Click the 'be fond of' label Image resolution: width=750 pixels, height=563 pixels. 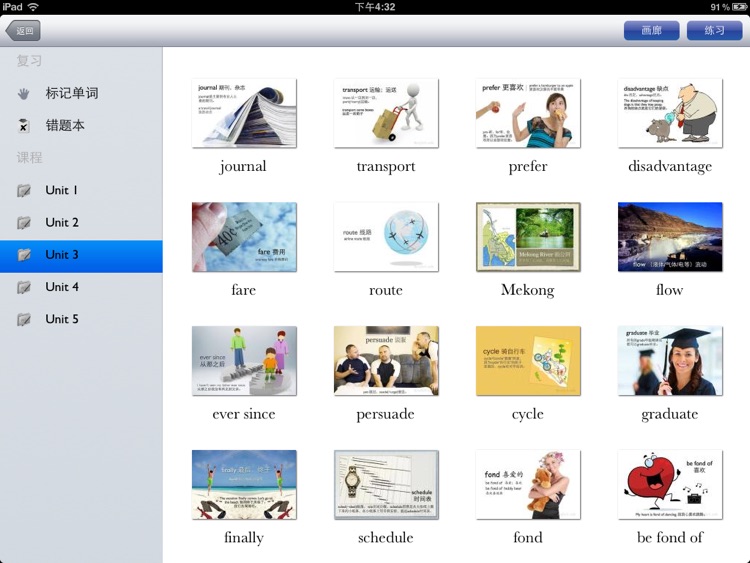coord(670,538)
